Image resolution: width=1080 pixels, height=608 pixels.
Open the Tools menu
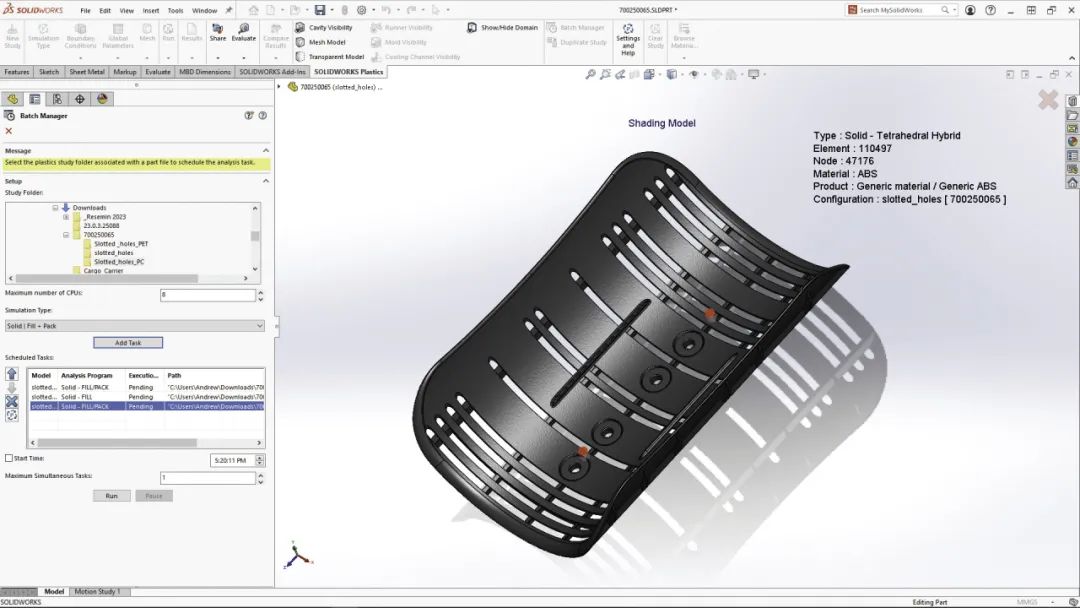coord(174,11)
